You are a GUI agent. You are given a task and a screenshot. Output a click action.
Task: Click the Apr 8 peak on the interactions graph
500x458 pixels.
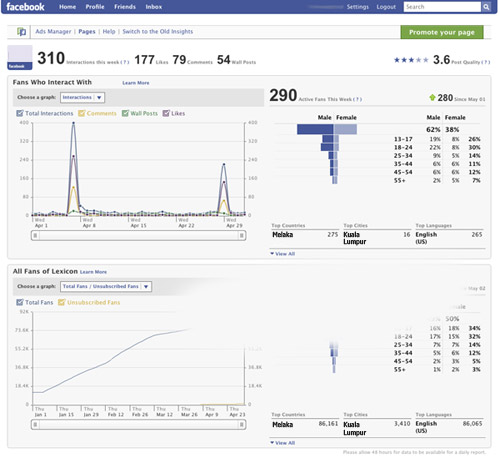tap(73, 123)
